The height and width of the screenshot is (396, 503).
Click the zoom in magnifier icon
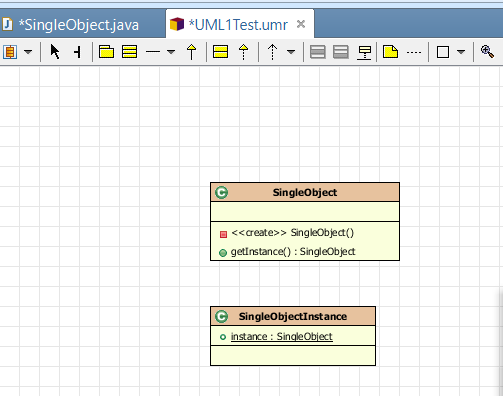pos(487,52)
